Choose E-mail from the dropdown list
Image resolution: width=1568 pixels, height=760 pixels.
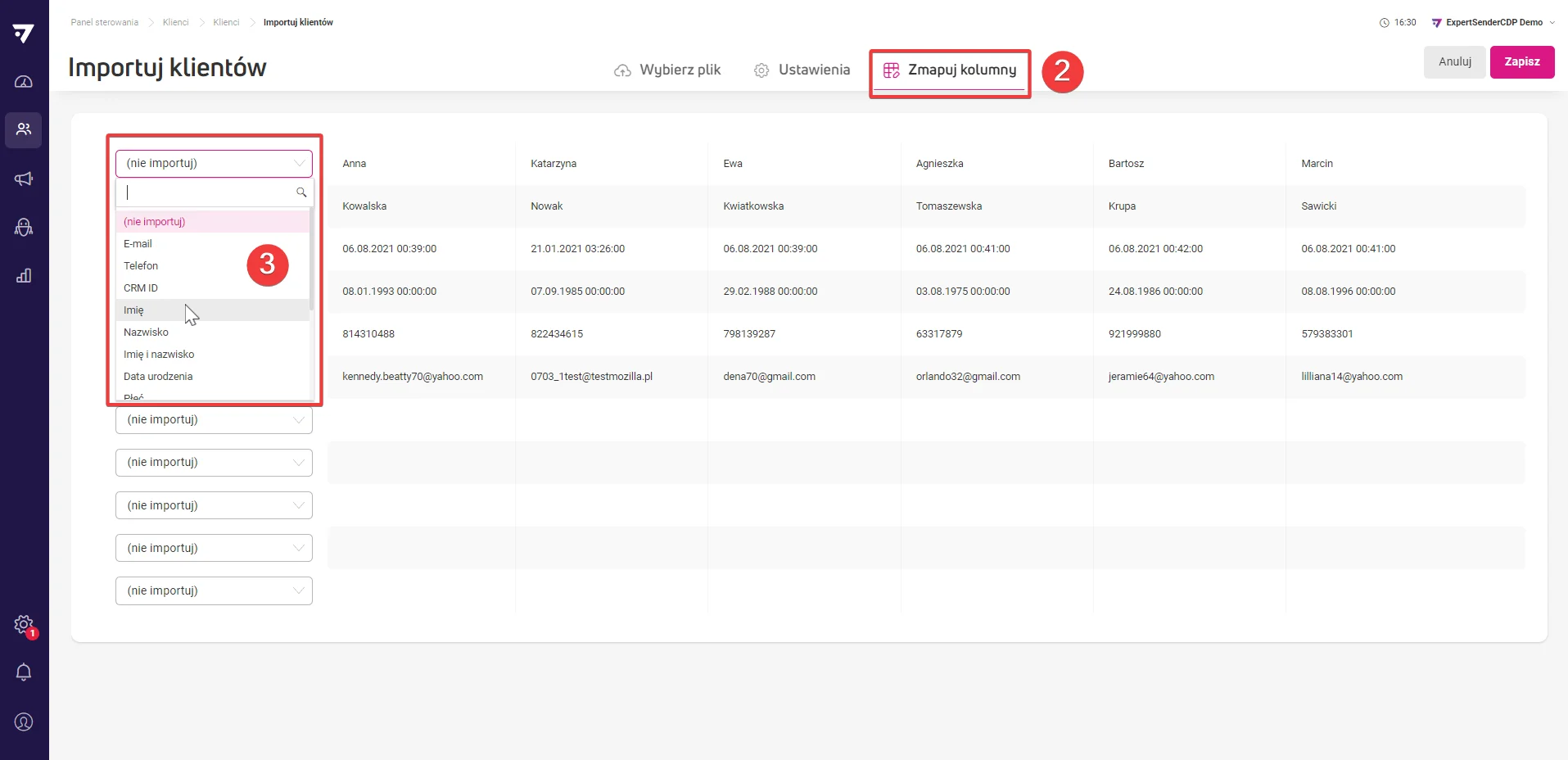click(x=138, y=244)
